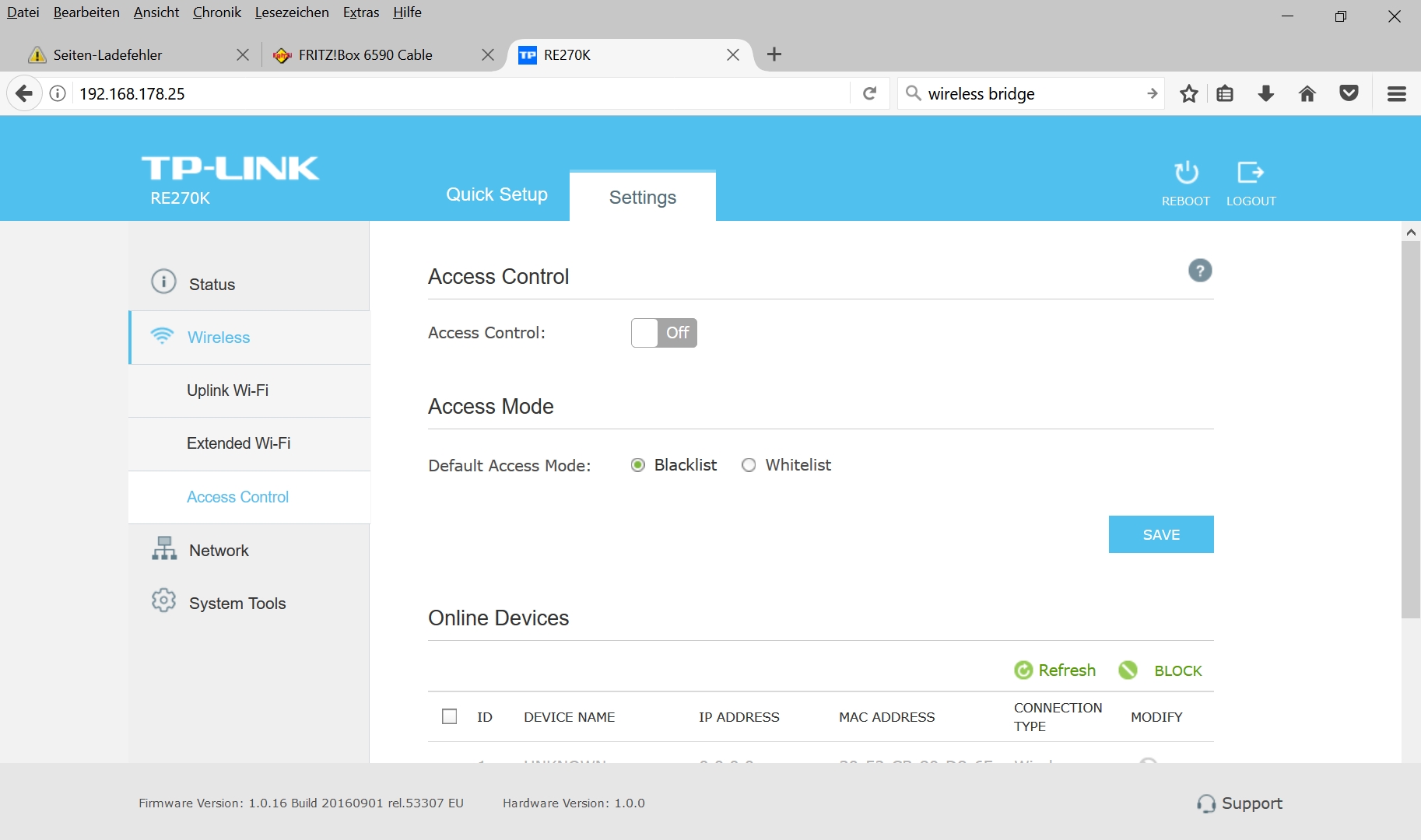The width and height of the screenshot is (1421, 840).
Task: Open the Quick Setup tab
Action: pyautogui.click(x=496, y=194)
